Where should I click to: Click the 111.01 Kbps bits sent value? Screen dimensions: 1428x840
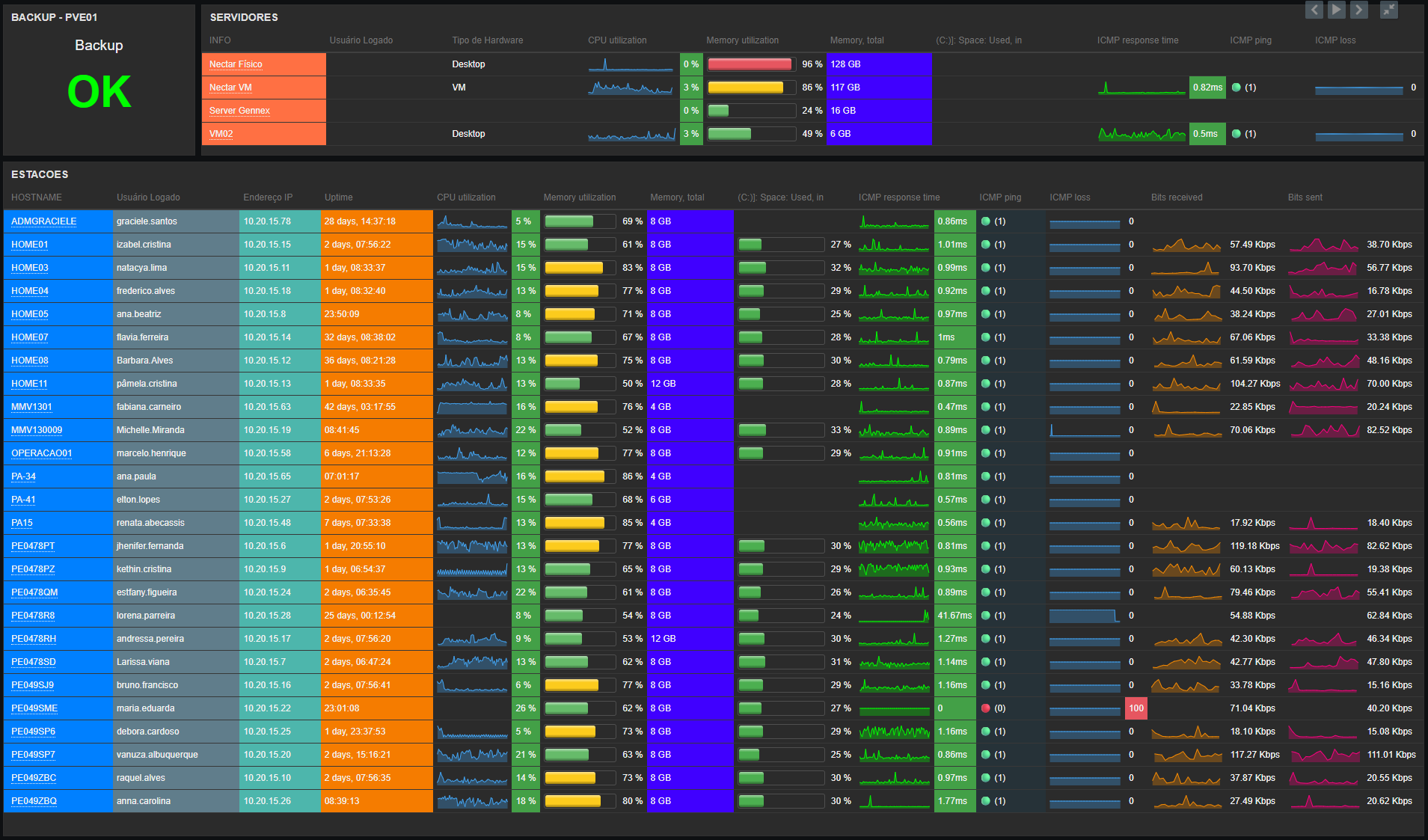[1391, 755]
